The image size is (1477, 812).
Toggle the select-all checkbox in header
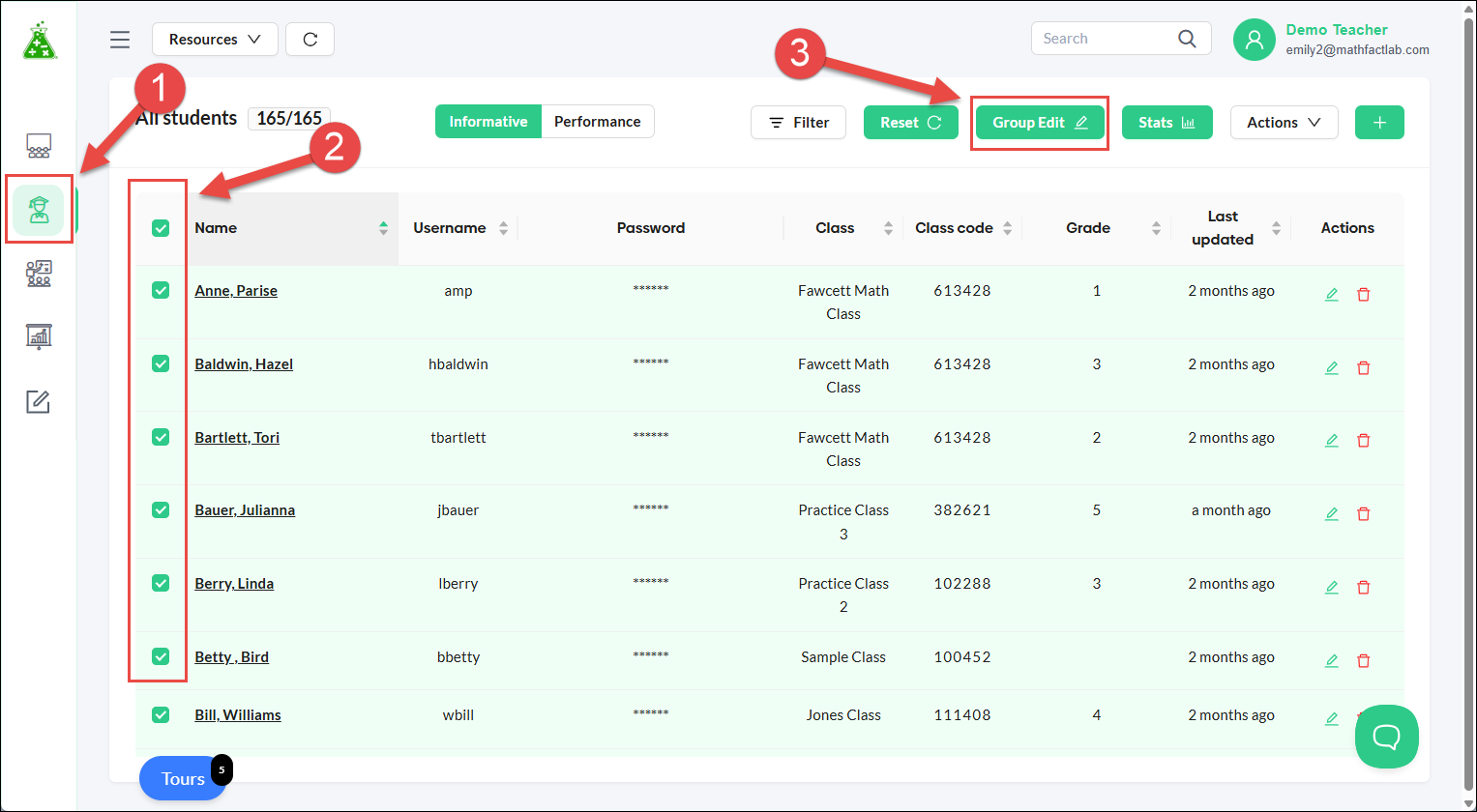click(x=161, y=228)
